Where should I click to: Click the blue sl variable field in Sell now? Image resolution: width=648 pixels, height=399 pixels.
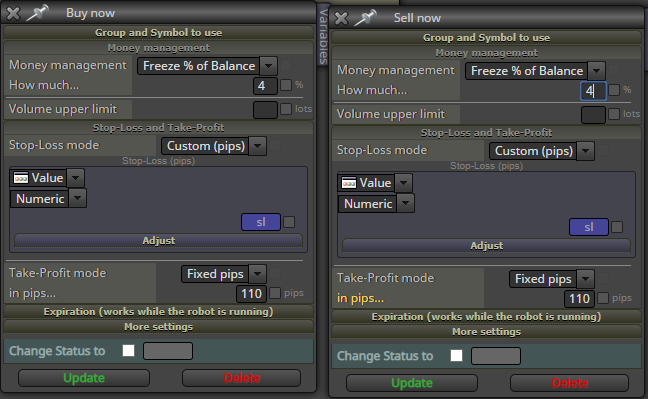tap(589, 227)
